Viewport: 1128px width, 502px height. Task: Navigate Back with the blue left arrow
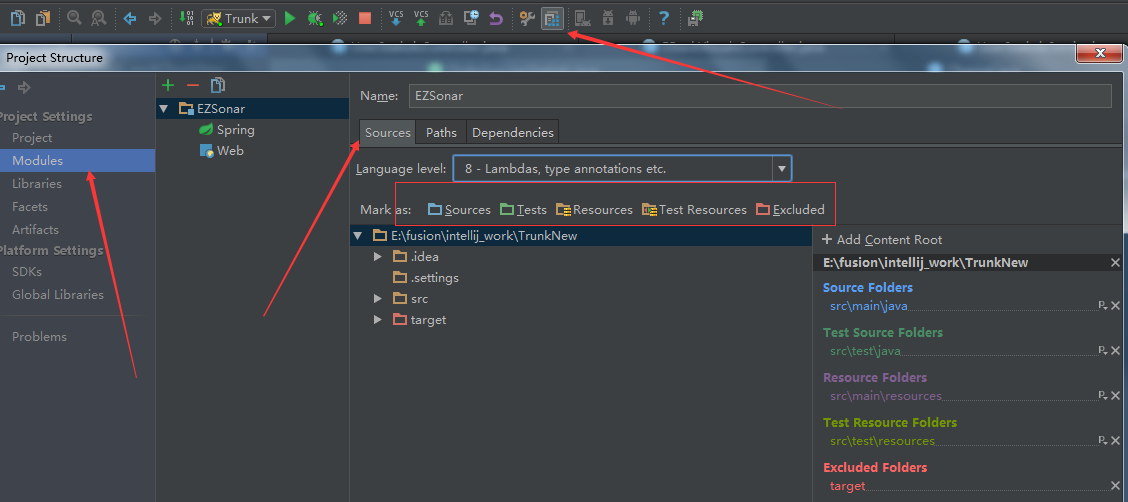[130, 18]
